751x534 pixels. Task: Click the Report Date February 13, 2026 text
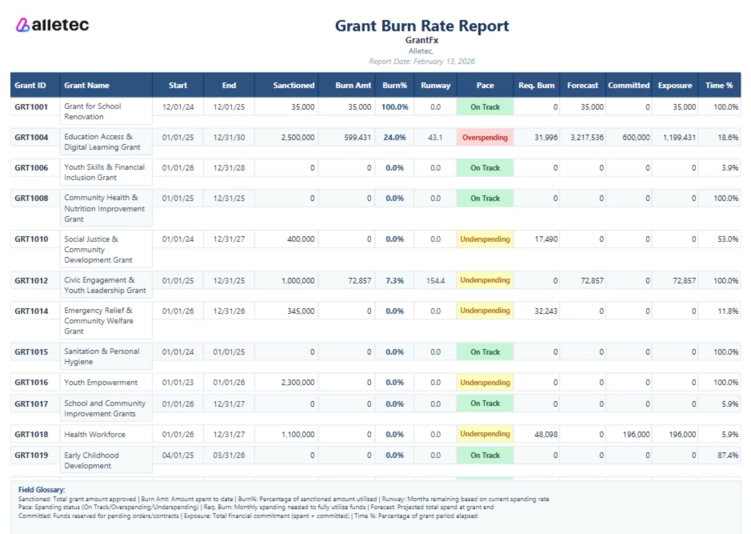(x=421, y=61)
